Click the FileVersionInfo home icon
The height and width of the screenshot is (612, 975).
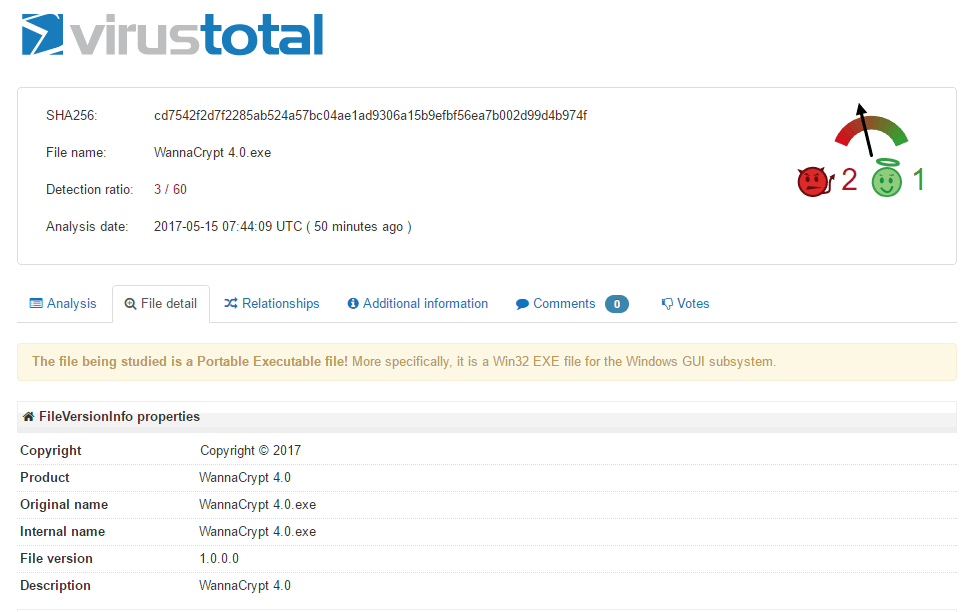(x=28, y=417)
